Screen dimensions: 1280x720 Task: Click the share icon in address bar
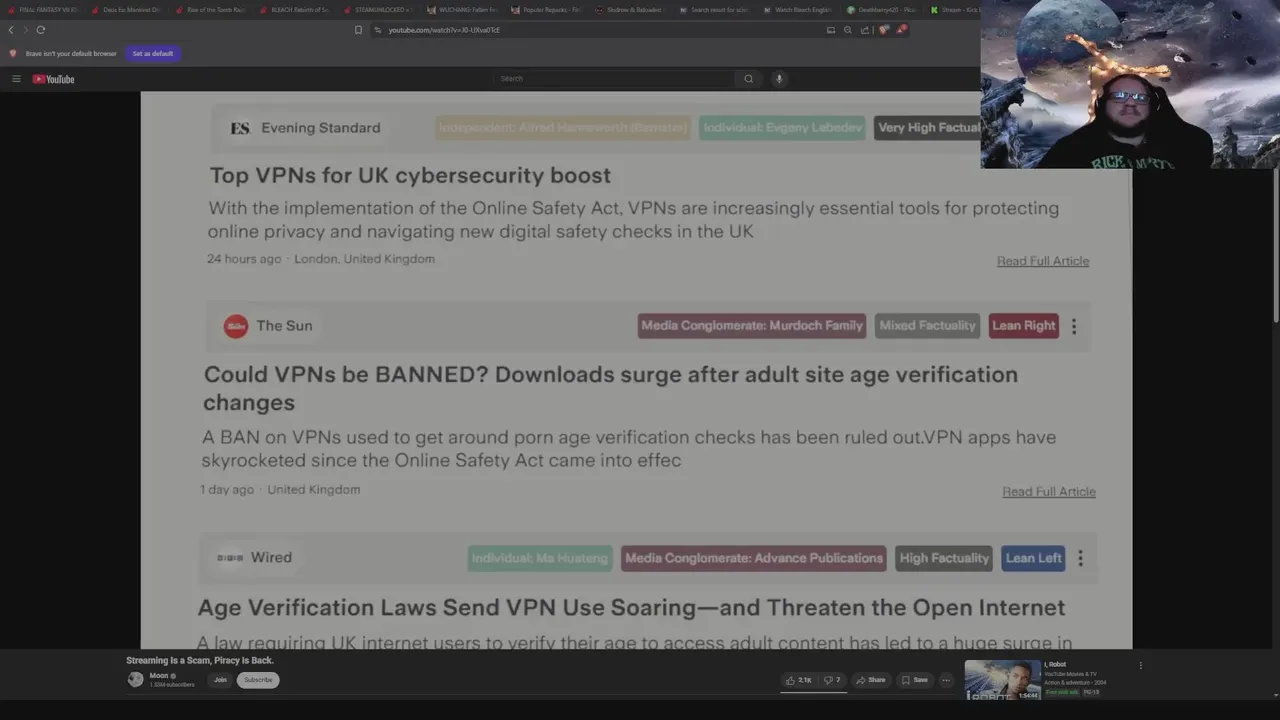tap(865, 30)
